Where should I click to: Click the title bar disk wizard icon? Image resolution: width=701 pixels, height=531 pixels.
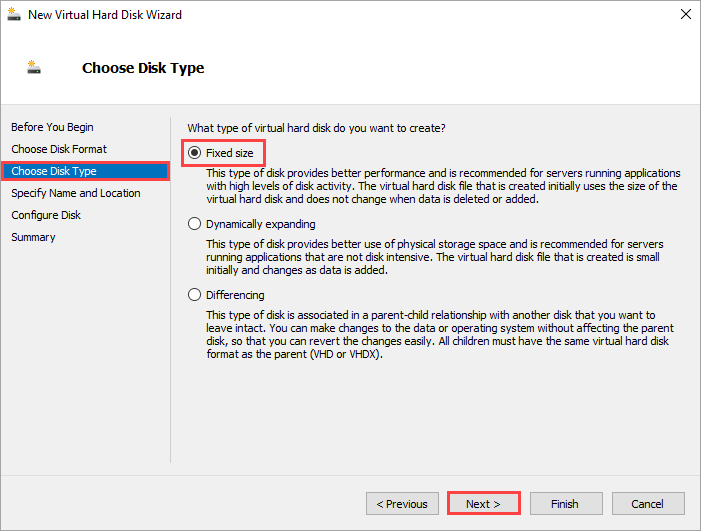point(14,14)
